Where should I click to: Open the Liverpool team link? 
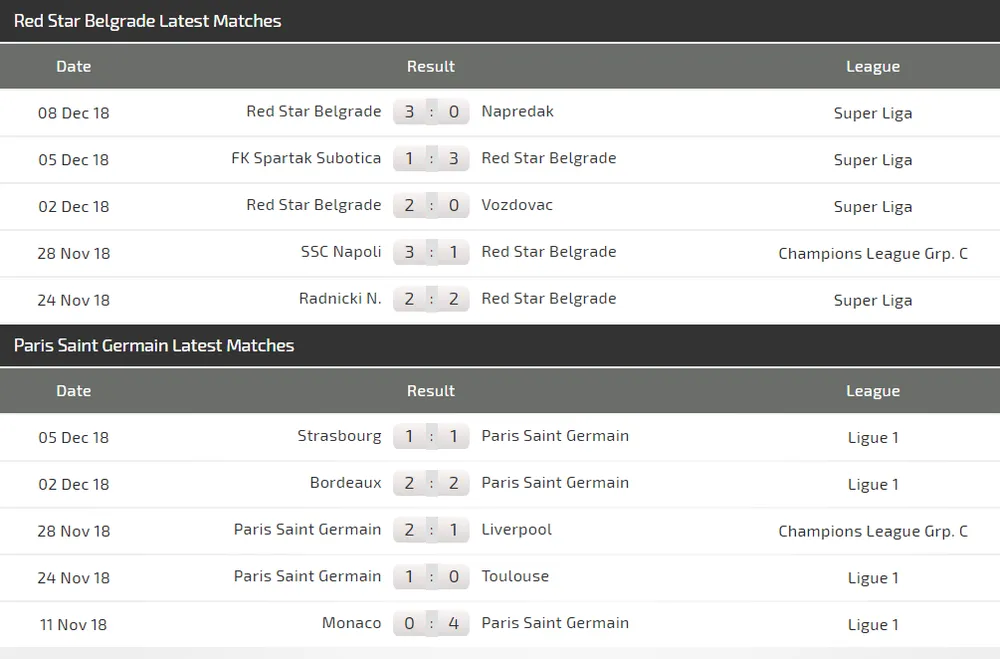[516, 529]
